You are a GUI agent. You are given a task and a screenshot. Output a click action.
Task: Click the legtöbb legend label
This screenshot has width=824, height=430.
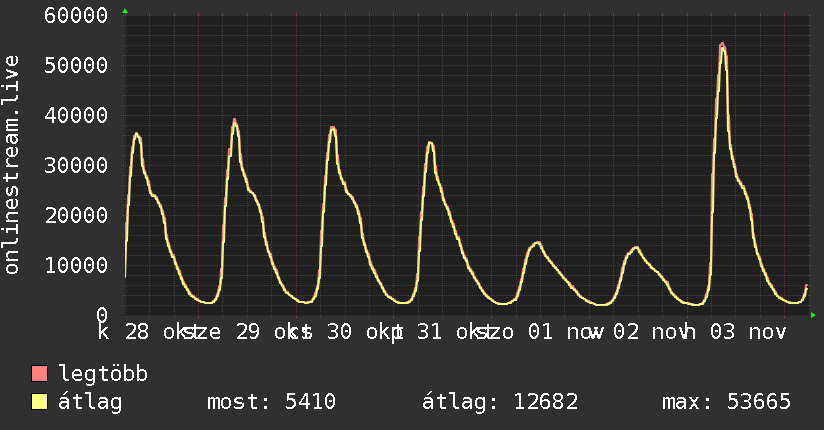point(103,374)
